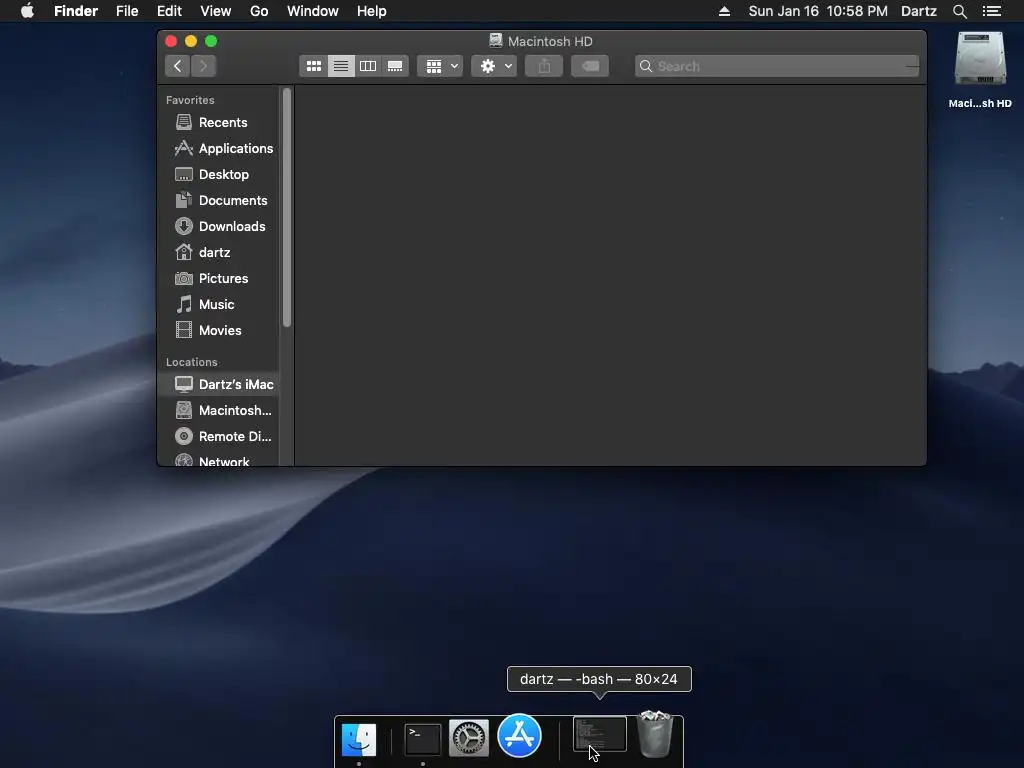The width and height of the screenshot is (1024, 768).
Task: Select Macintosh HD in Locations
Action: pos(218,410)
